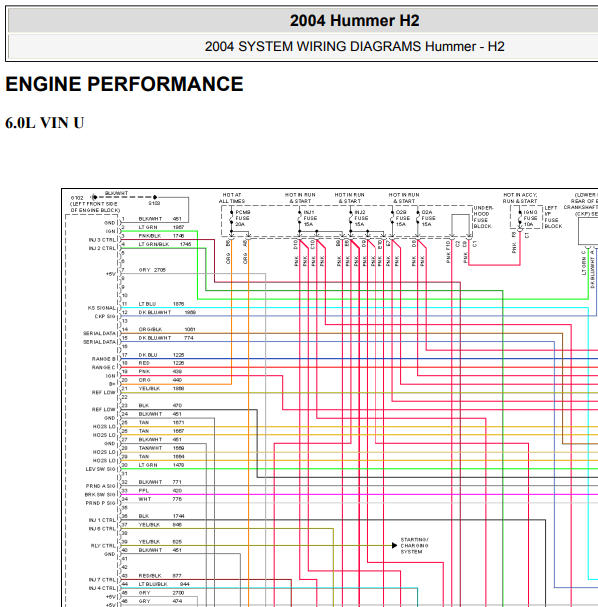
Task: Click the "BLK" wire label at pin 23
Action: (x=144, y=406)
